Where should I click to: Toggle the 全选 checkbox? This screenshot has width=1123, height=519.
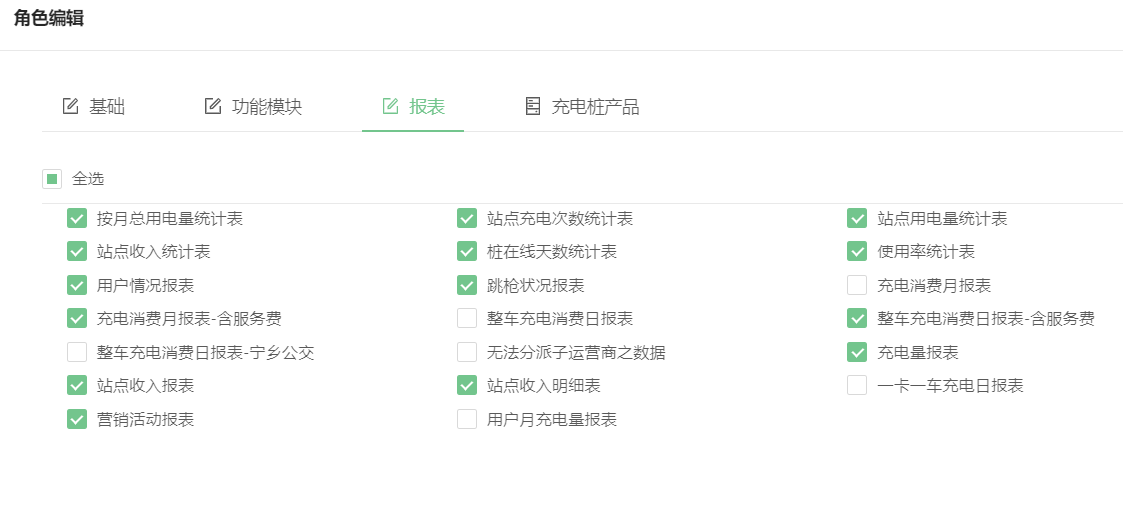click(52, 179)
